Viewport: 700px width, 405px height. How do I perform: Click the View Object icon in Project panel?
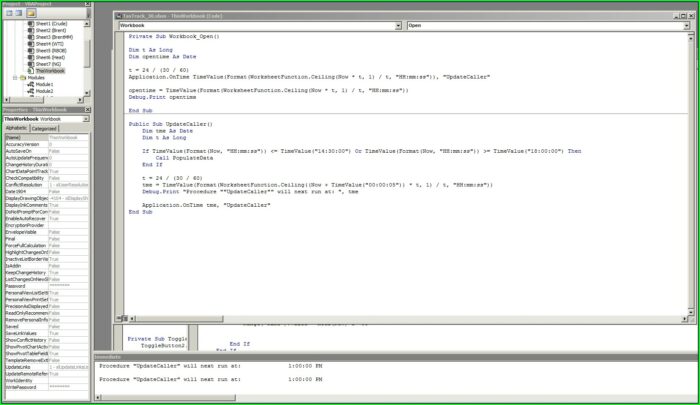pos(19,13)
